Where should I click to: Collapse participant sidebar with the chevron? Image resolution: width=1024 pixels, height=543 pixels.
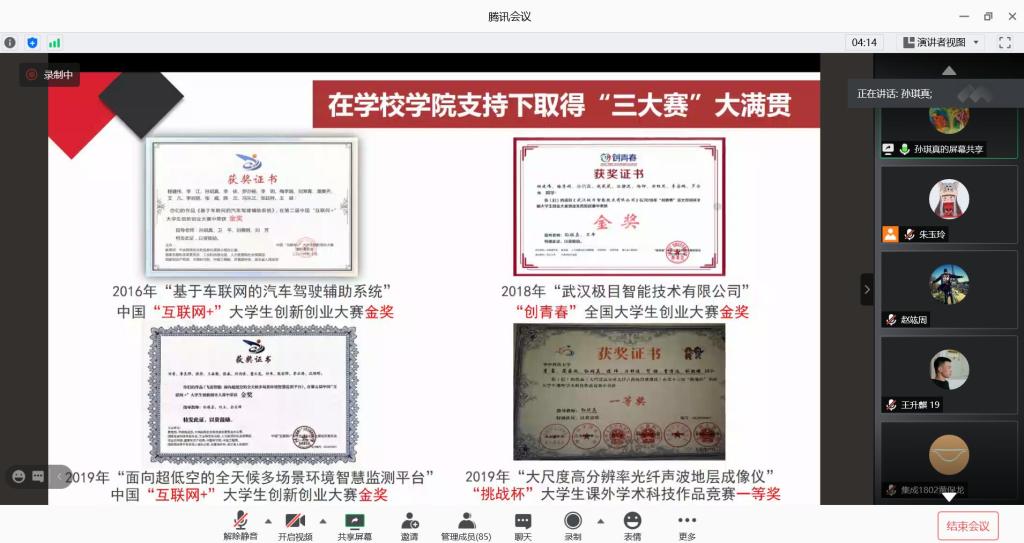pyautogui.click(x=867, y=289)
